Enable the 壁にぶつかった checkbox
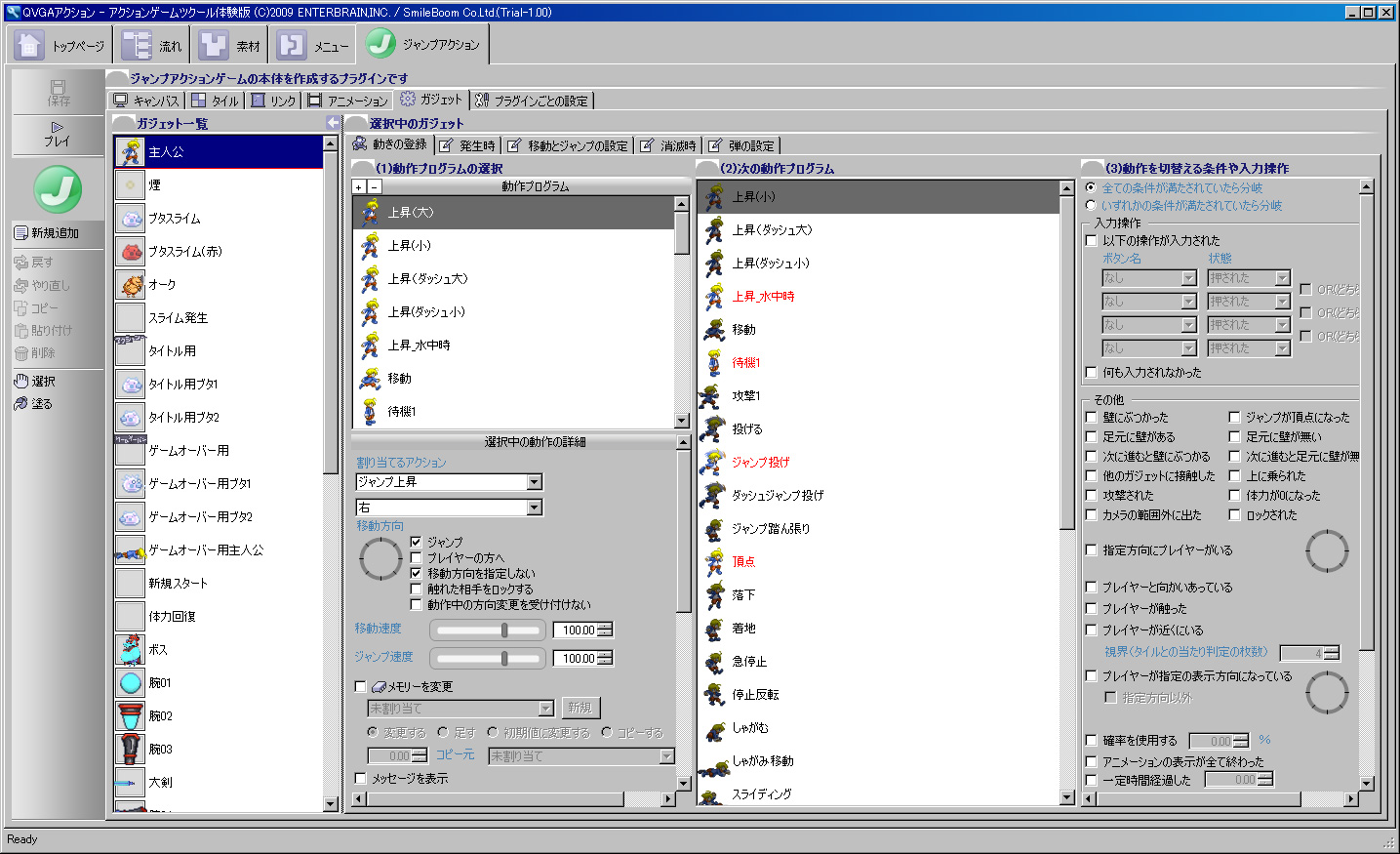1400x854 pixels. tap(1092, 418)
